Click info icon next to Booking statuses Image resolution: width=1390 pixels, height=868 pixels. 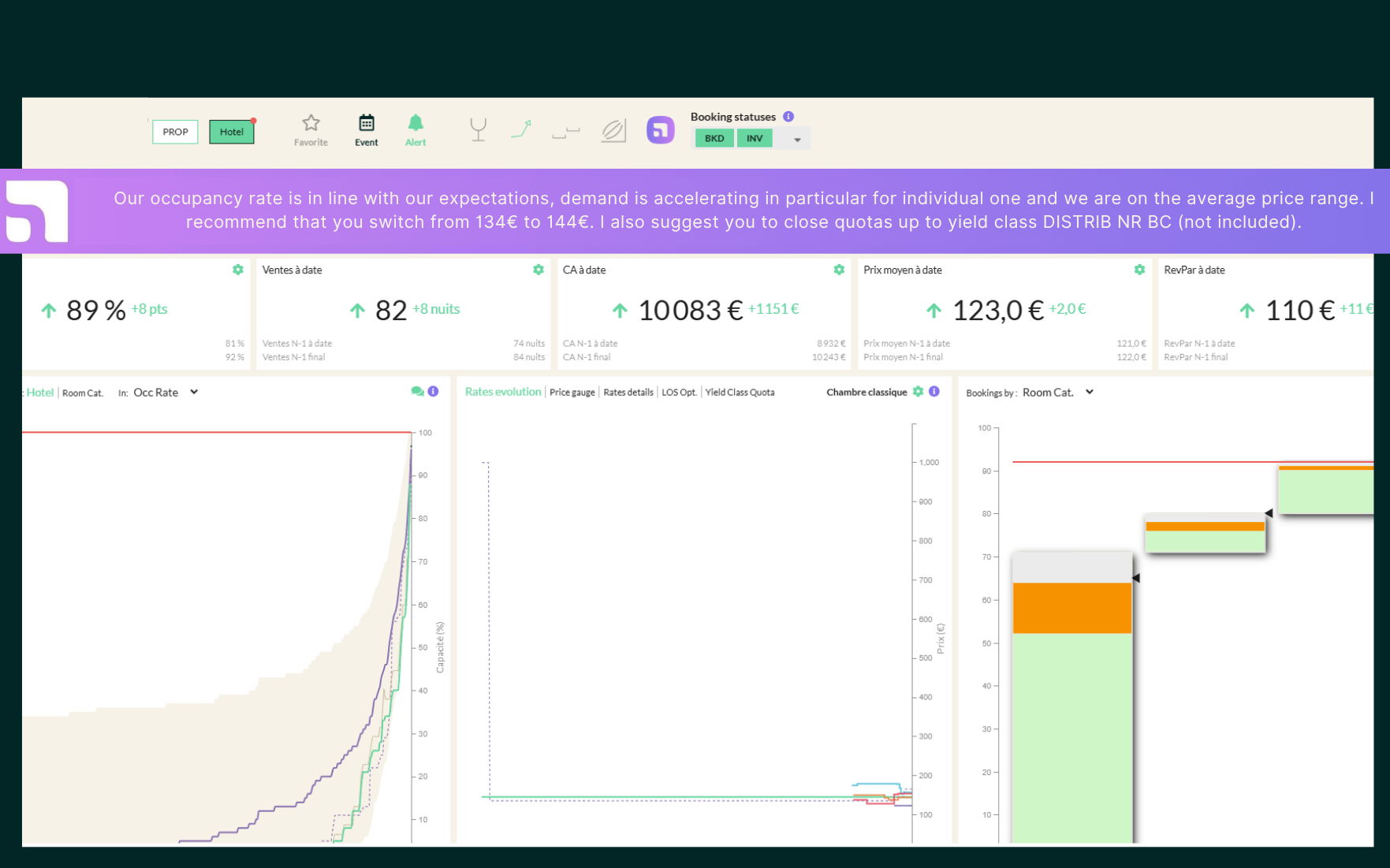788,117
